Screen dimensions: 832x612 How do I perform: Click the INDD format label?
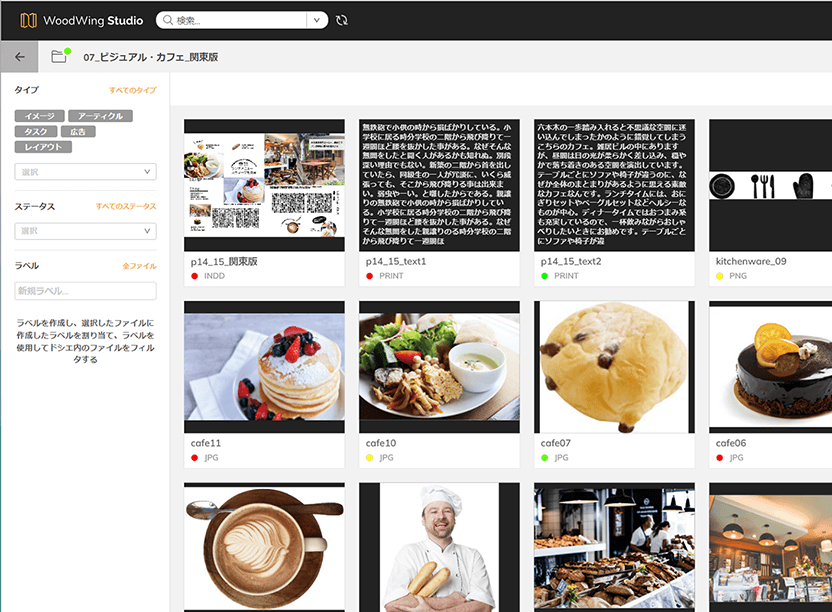214,276
